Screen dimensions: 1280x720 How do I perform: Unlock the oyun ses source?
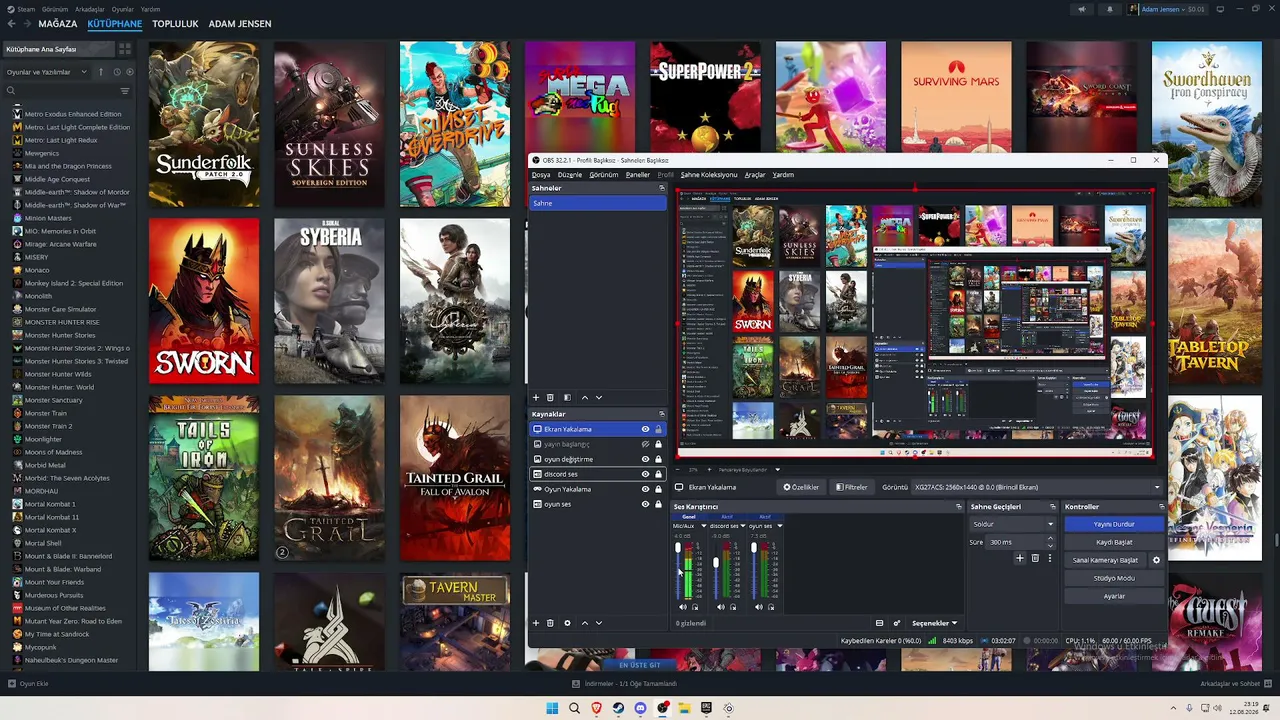click(658, 504)
